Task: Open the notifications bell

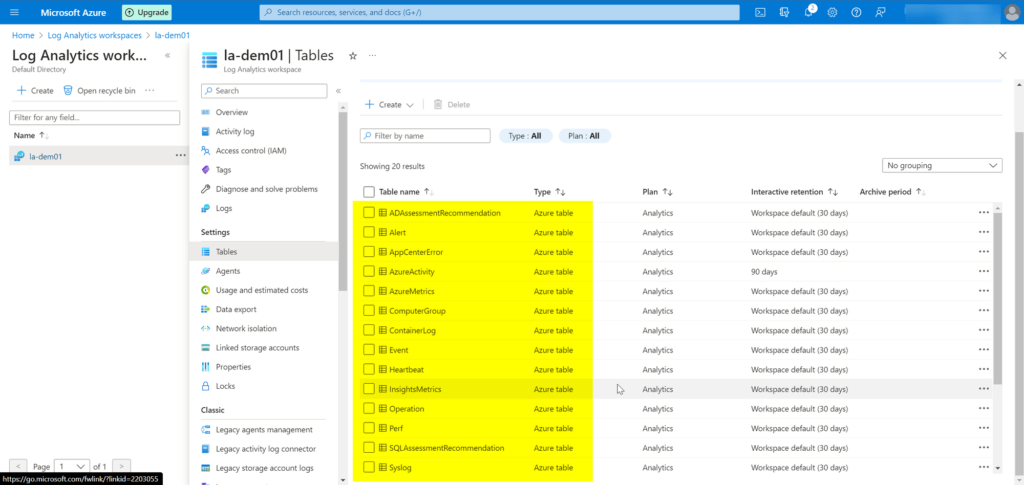Action: coord(808,12)
